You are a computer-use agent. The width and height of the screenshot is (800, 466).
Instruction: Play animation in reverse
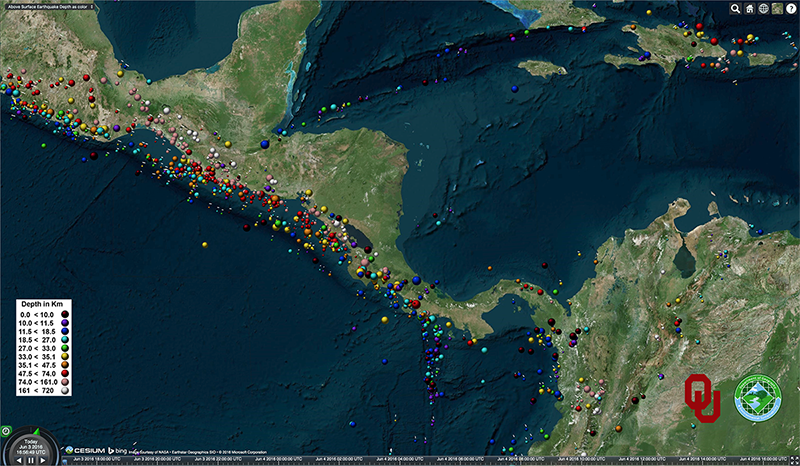pos(19,460)
